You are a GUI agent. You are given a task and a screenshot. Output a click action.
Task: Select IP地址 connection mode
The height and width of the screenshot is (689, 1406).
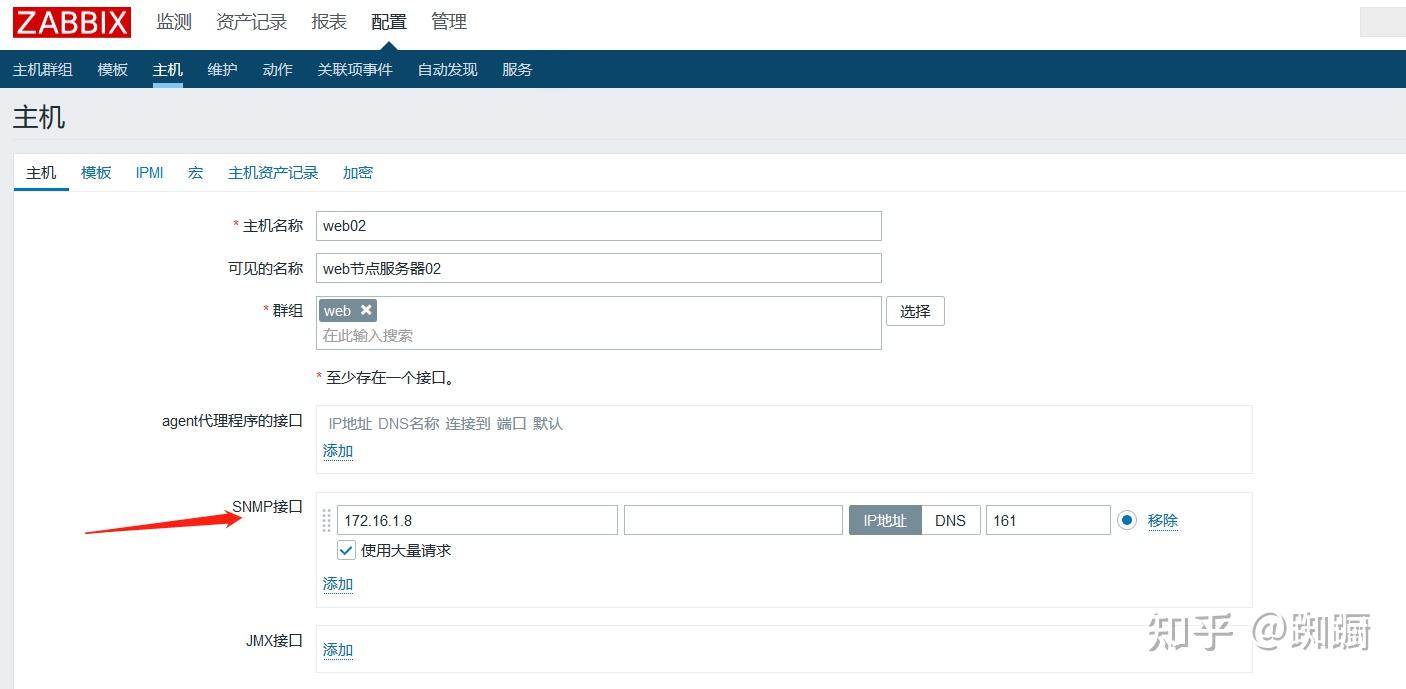(885, 520)
